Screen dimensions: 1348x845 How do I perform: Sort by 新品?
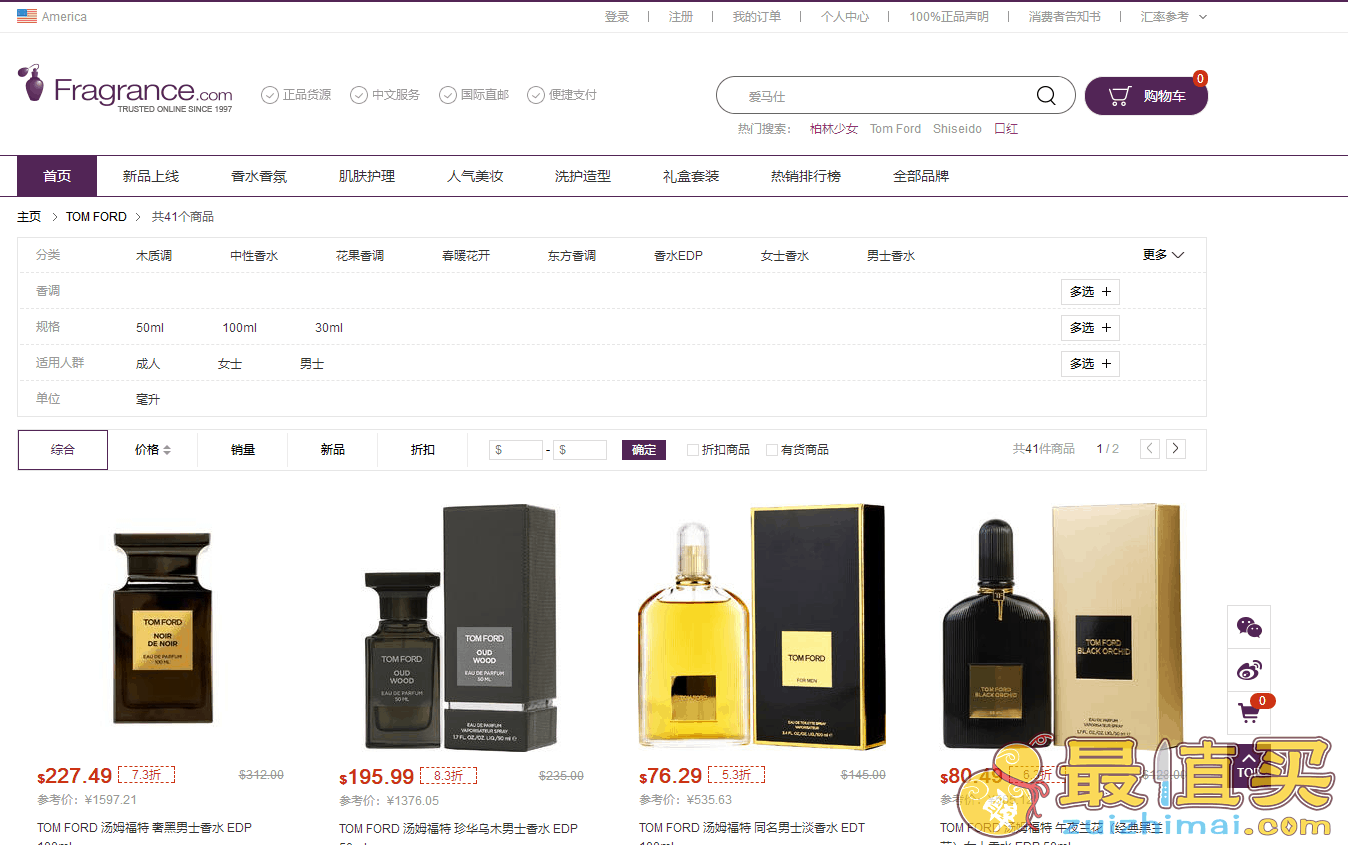pyautogui.click(x=333, y=450)
